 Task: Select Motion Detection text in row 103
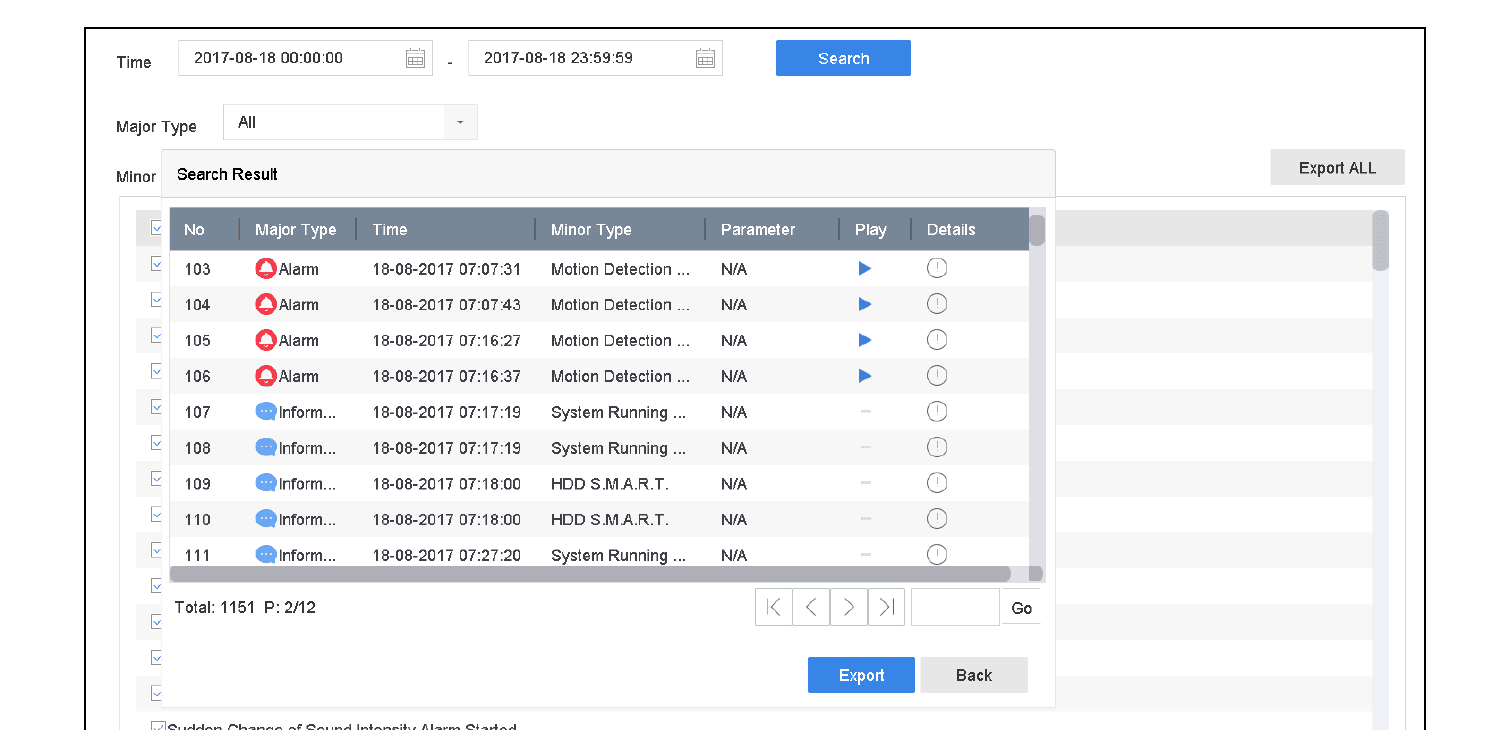click(x=620, y=269)
